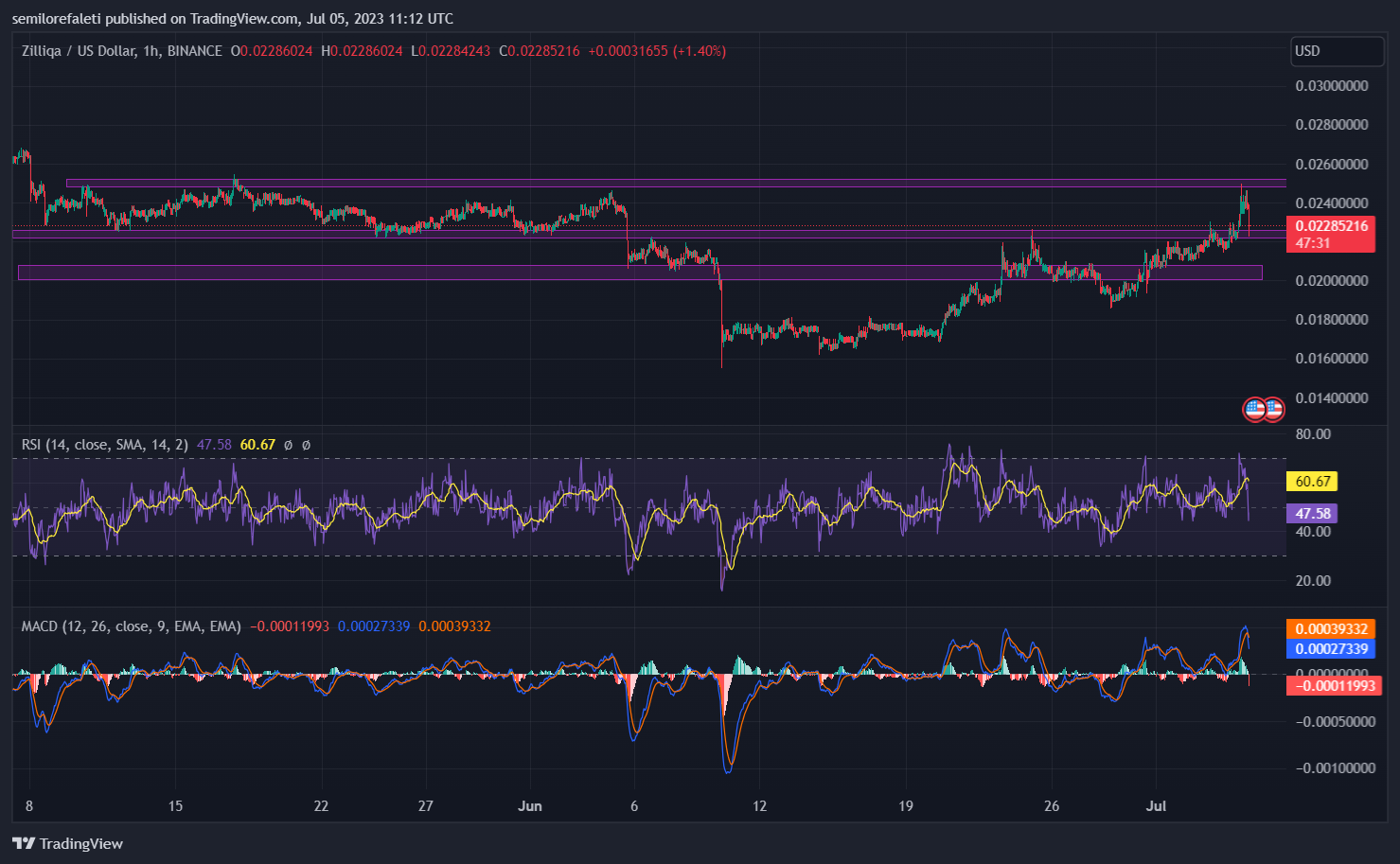Click the change value +0.00031655 (+1.40%)

(657, 51)
